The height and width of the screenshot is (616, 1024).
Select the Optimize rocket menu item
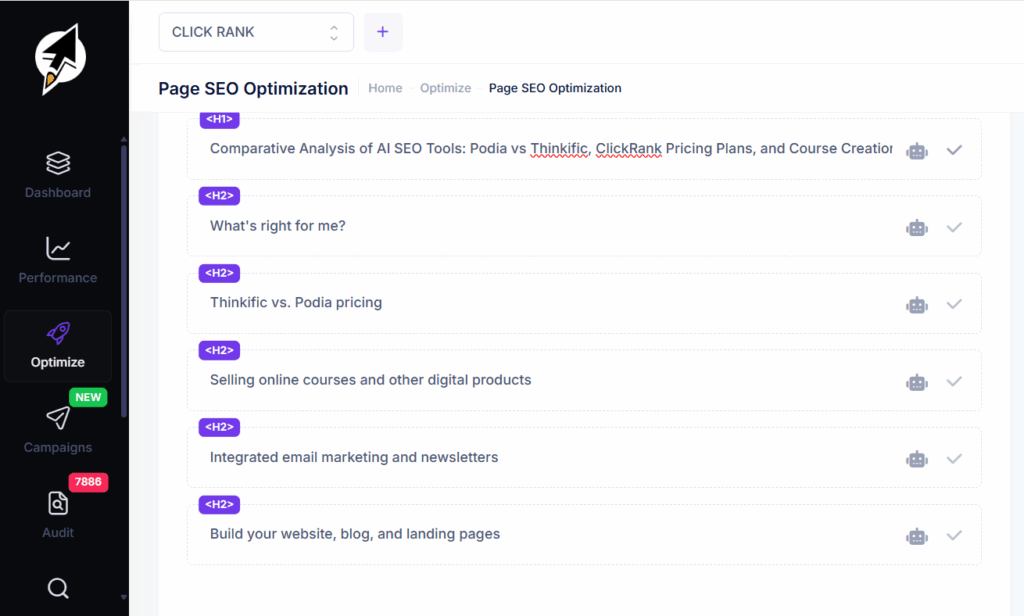tap(57, 346)
